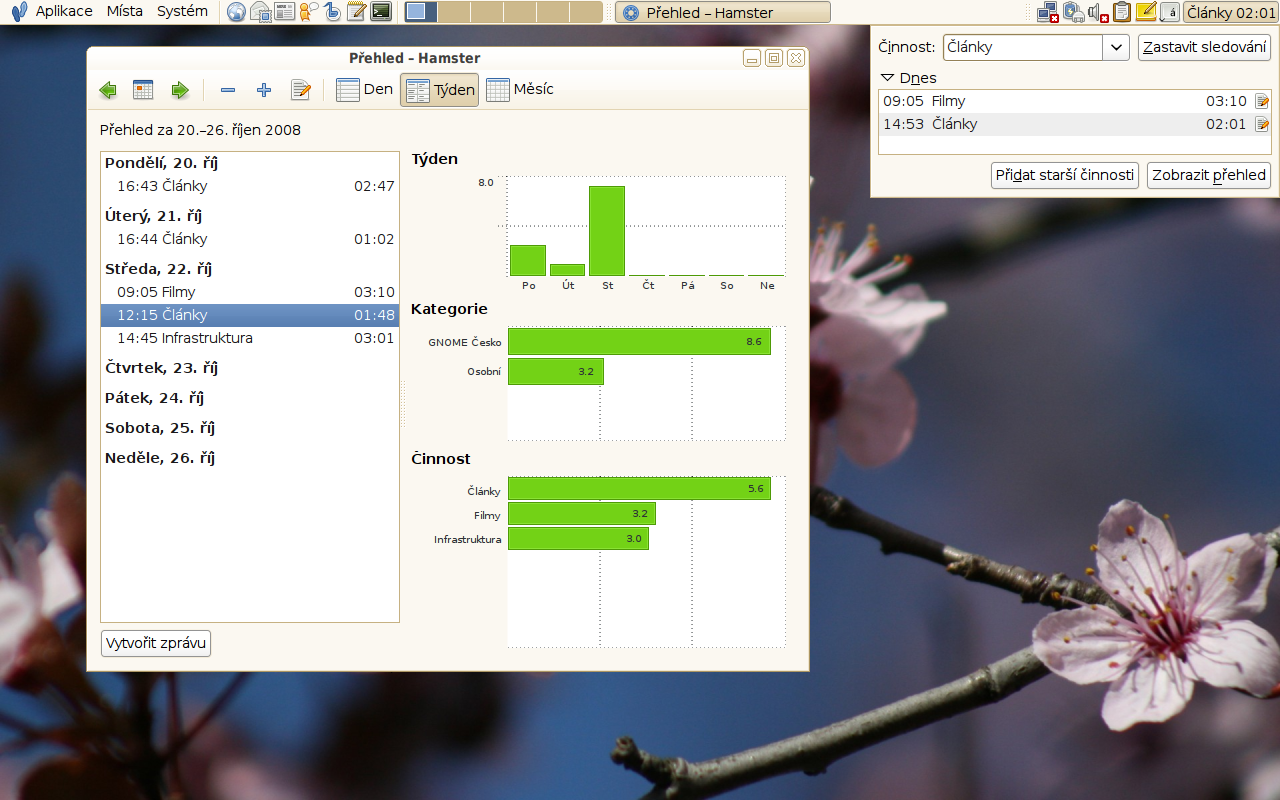Click into the Činnost text field
The image size is (1280, 800).
(1023, 47)
